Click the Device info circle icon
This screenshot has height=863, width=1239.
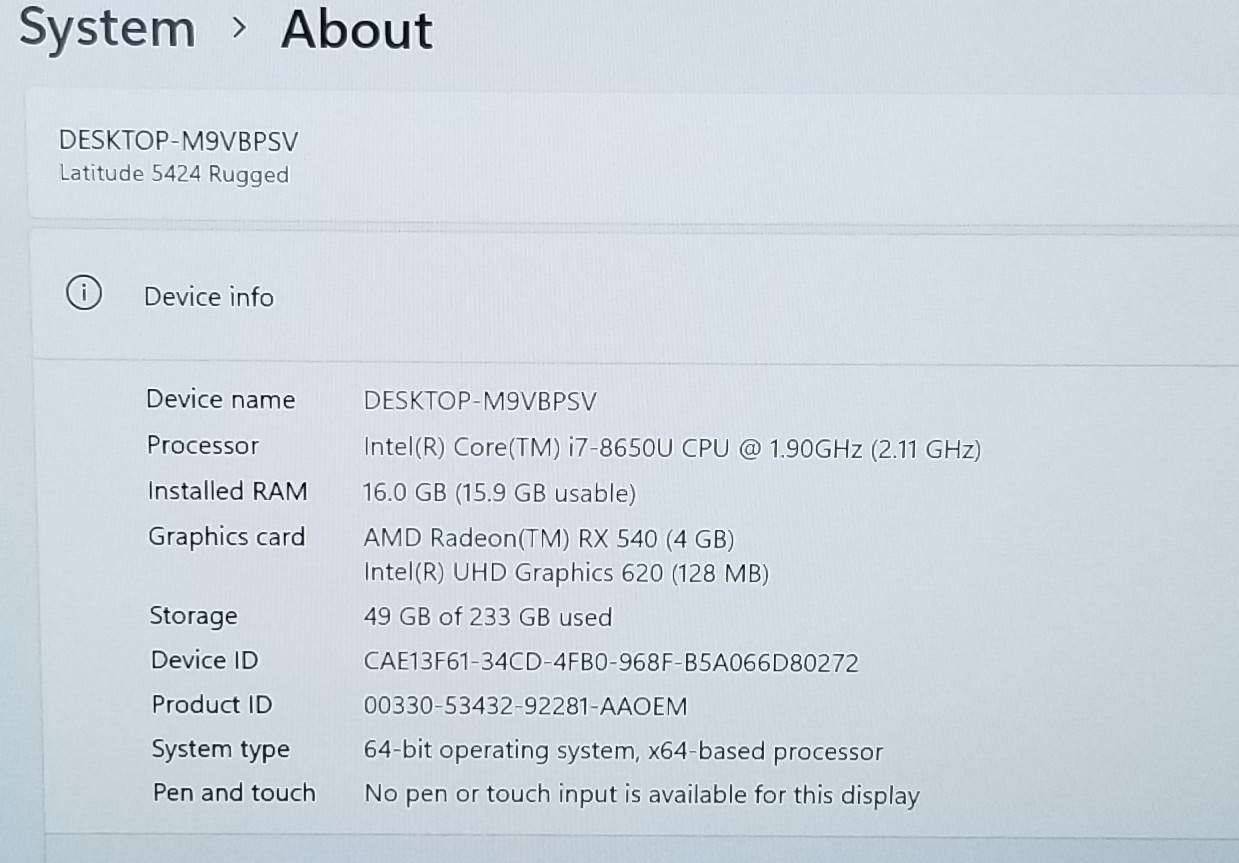[x=84, y=294]
